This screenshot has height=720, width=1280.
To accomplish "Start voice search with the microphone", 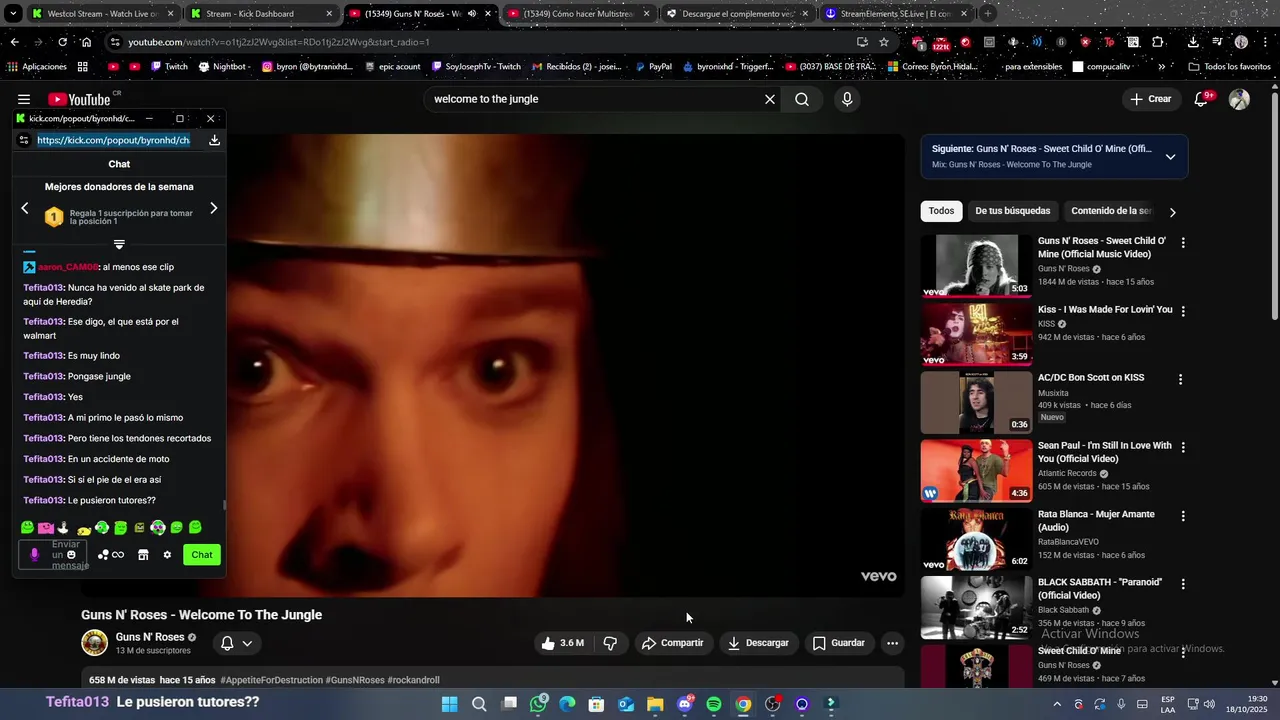I will coord(847,99).
